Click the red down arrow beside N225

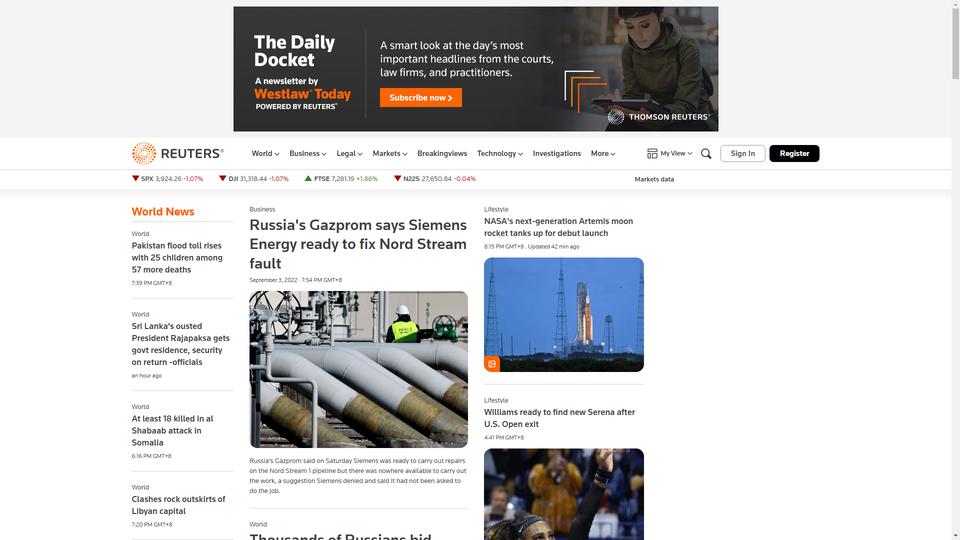click(397, 178)
